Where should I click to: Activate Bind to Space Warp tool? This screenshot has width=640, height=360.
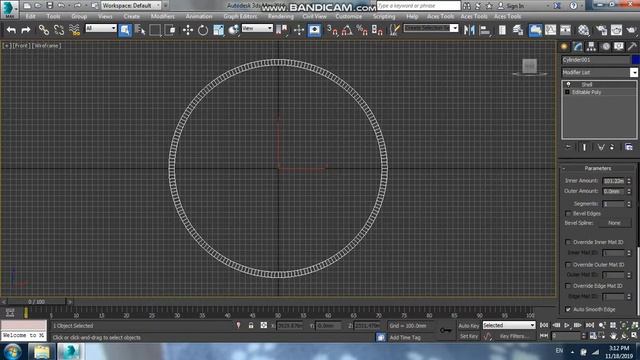tap(74, 30)
